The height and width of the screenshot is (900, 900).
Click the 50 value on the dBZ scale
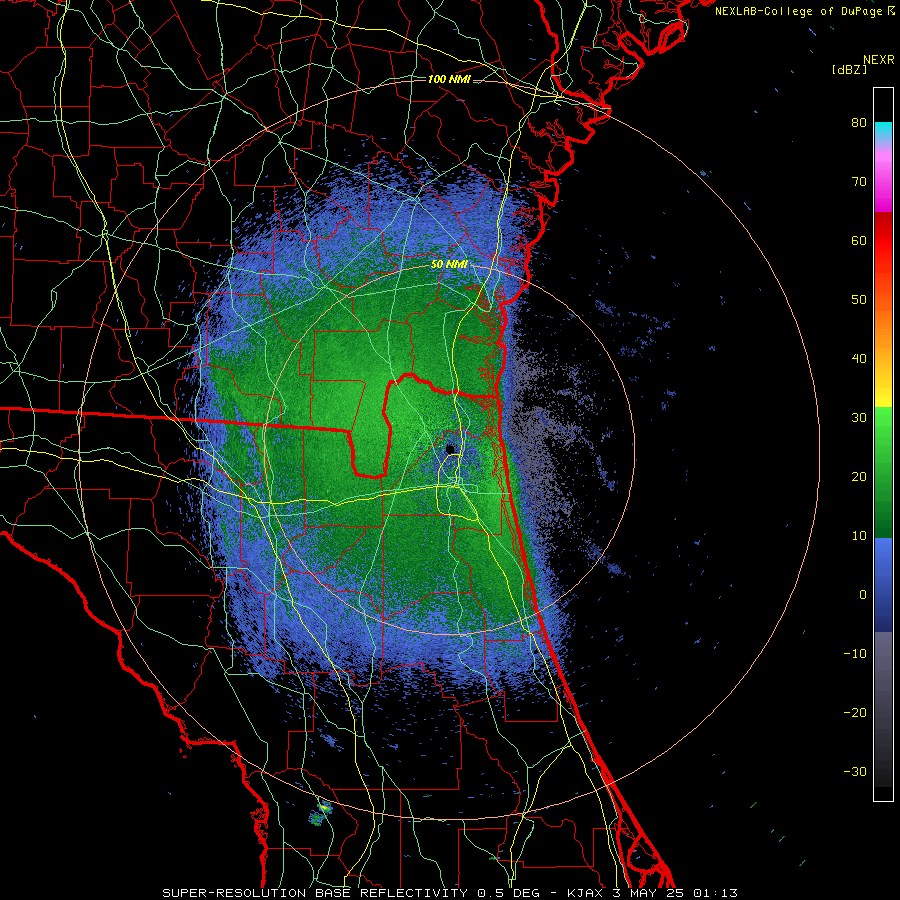coord(859,300)
